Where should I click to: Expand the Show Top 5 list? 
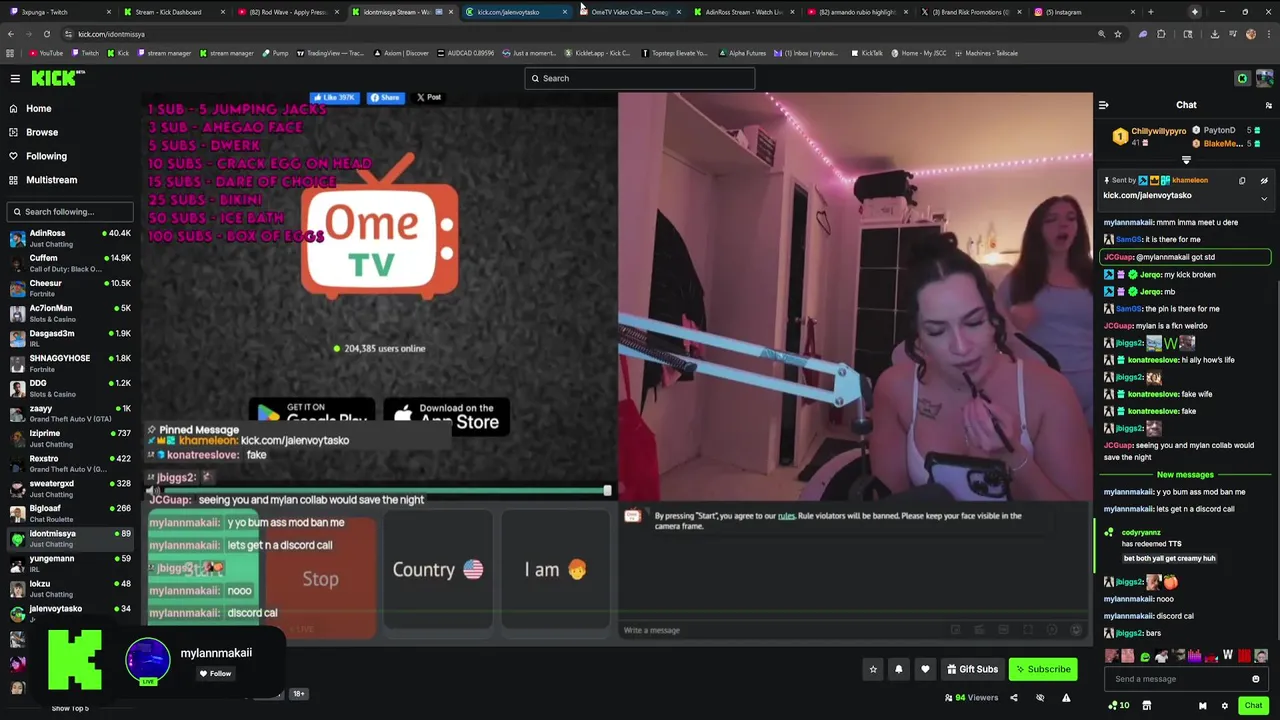tap(70, 708)
